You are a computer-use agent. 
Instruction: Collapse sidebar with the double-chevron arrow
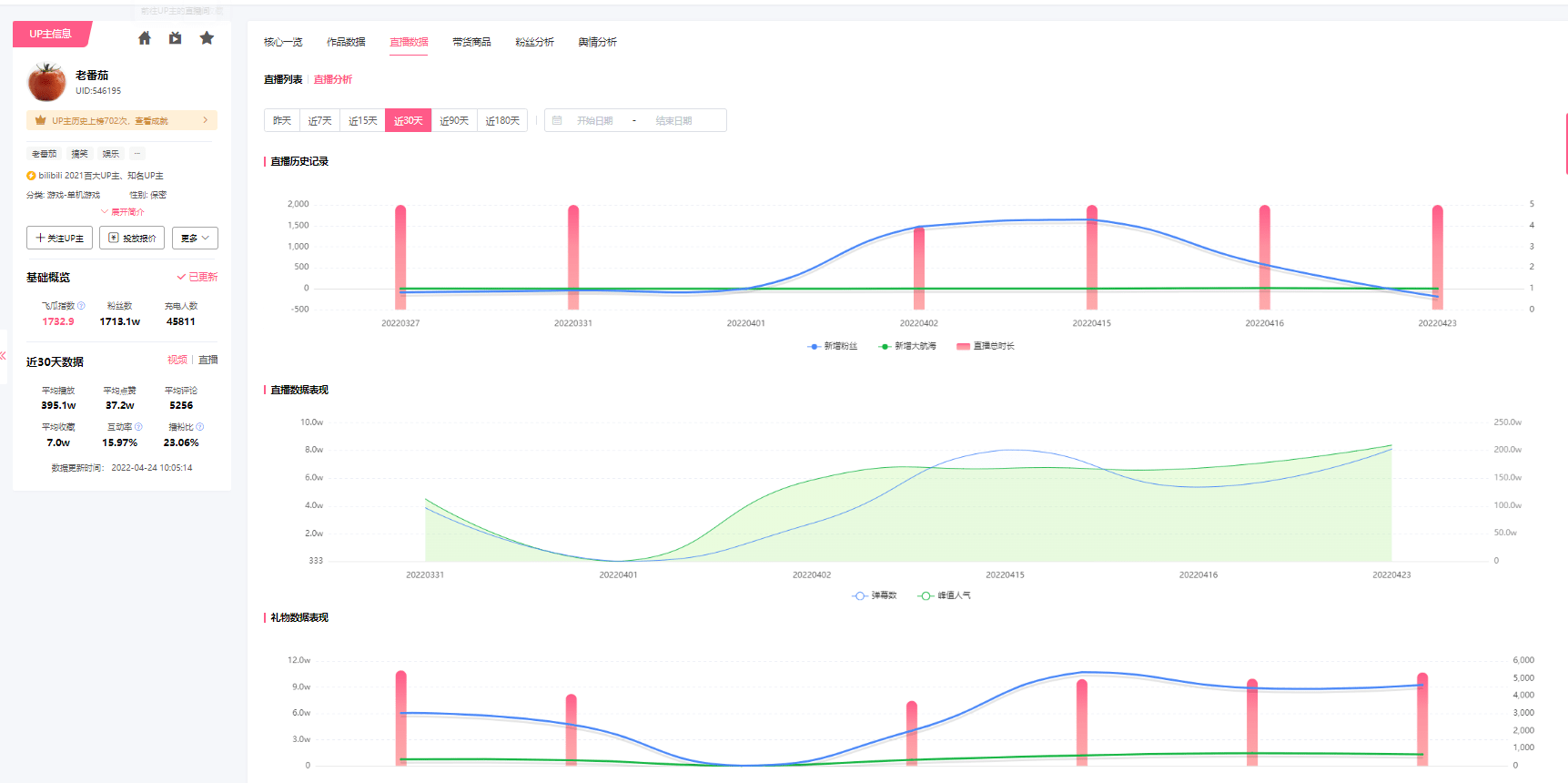[4, 356]
